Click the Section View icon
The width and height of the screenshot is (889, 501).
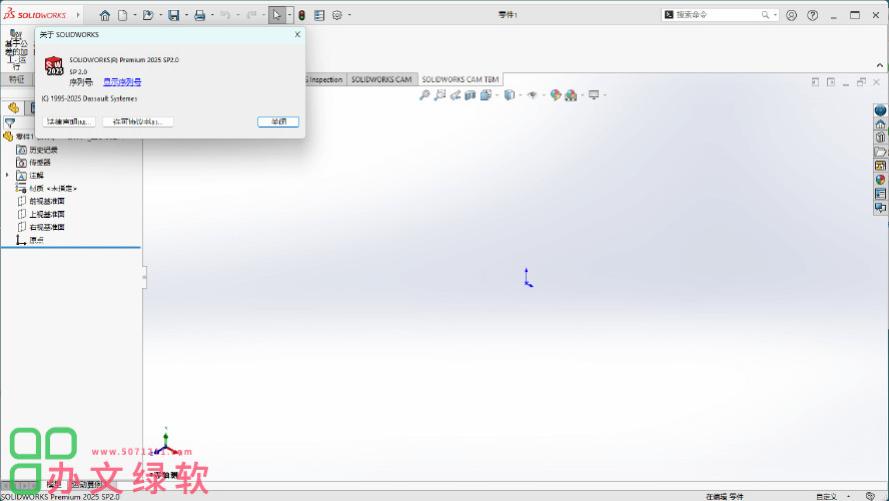point(470,95)
